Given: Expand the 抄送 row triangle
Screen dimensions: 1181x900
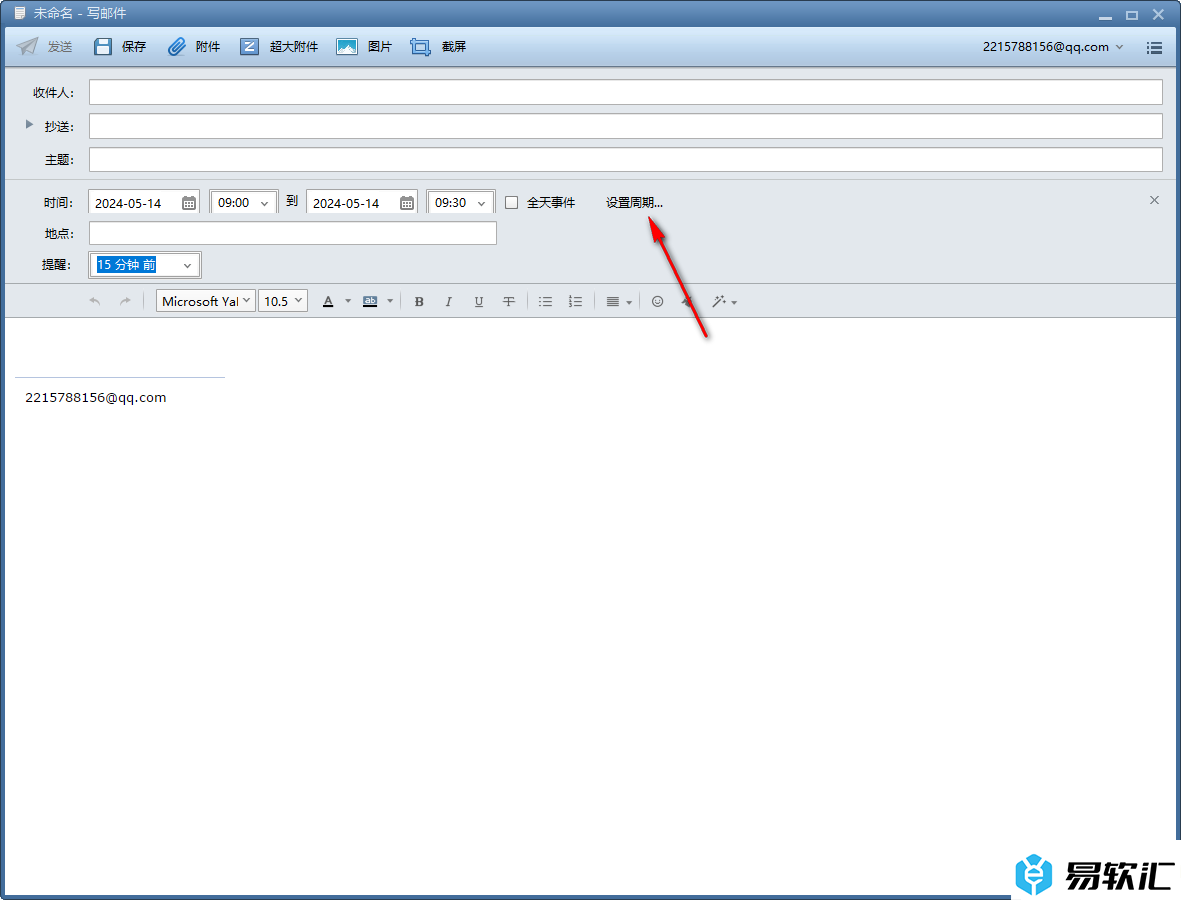Looking at the screenshot, I should [29, 124].
